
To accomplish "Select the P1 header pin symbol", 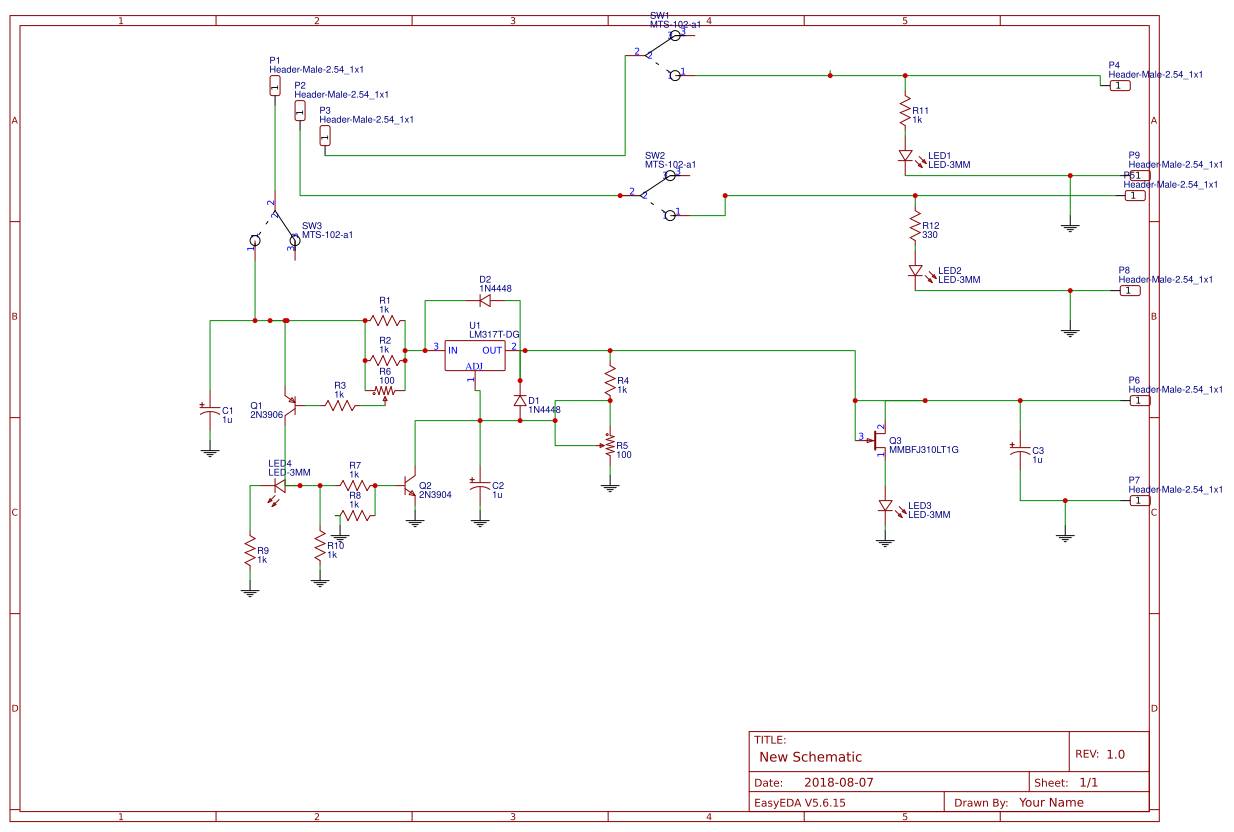I will [x=275, y=87].
